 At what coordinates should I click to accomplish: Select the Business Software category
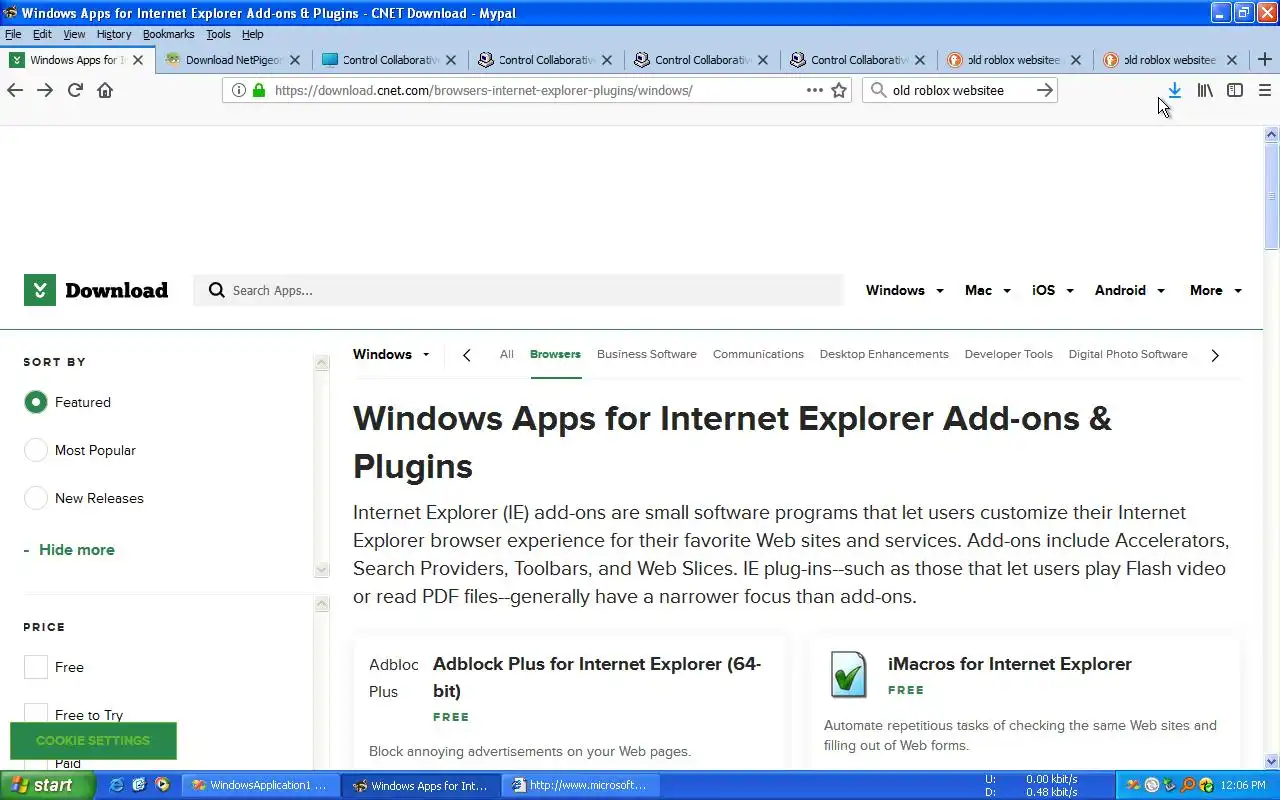pos(647,354)
